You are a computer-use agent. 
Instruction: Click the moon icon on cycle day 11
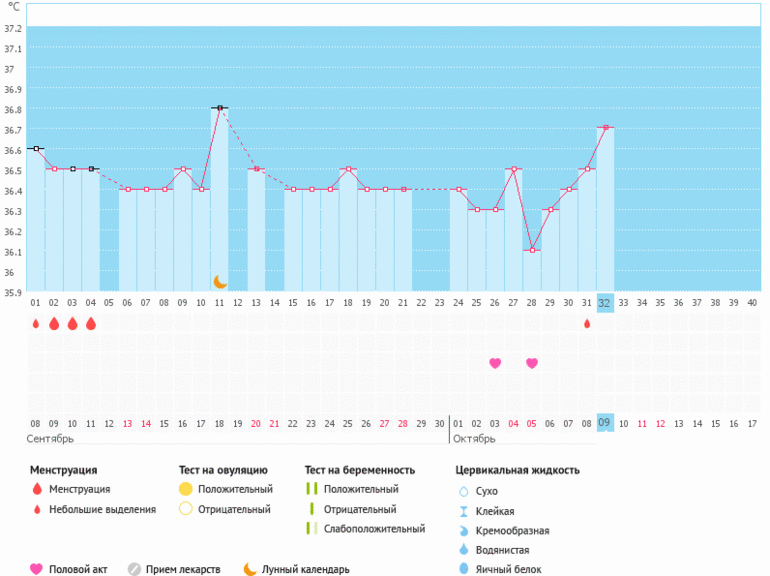coord(220,283)
